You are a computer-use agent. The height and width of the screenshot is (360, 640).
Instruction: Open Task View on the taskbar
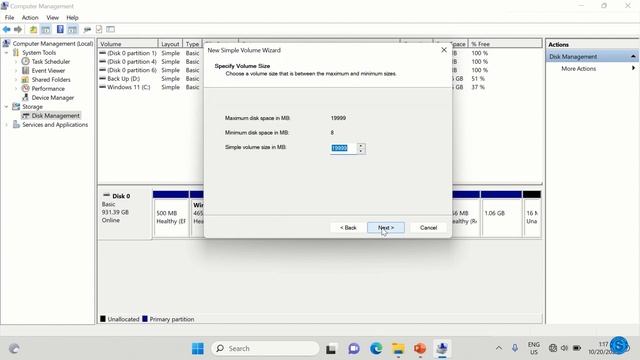click(x=331, y=349)
